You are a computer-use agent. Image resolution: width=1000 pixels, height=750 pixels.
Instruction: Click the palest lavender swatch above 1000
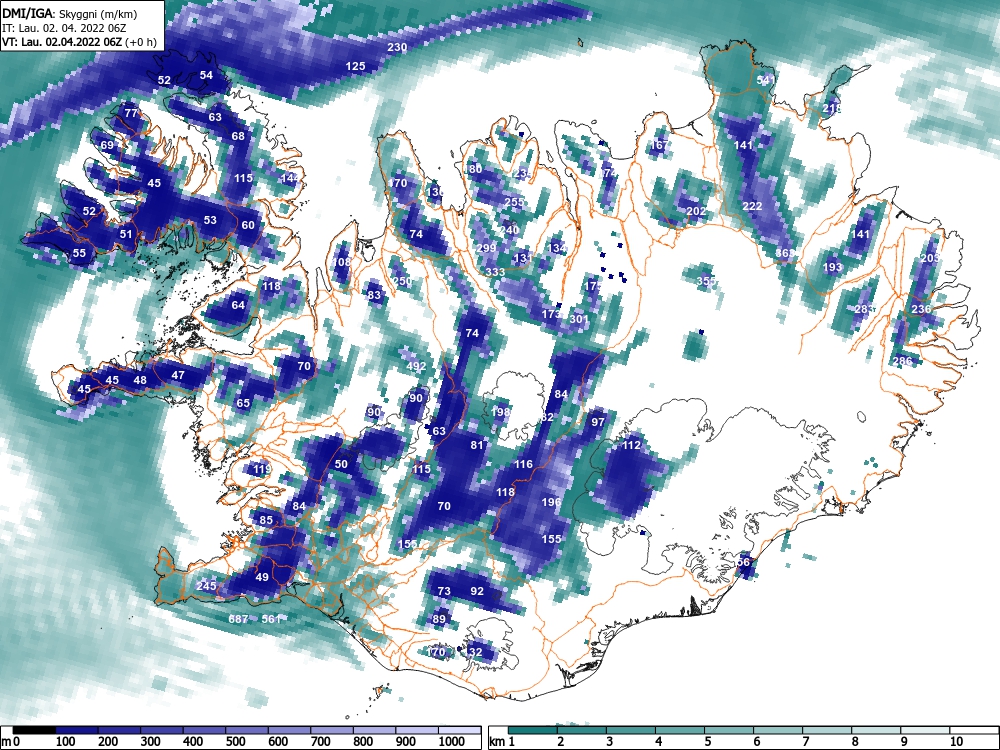(x=460, y=730)
